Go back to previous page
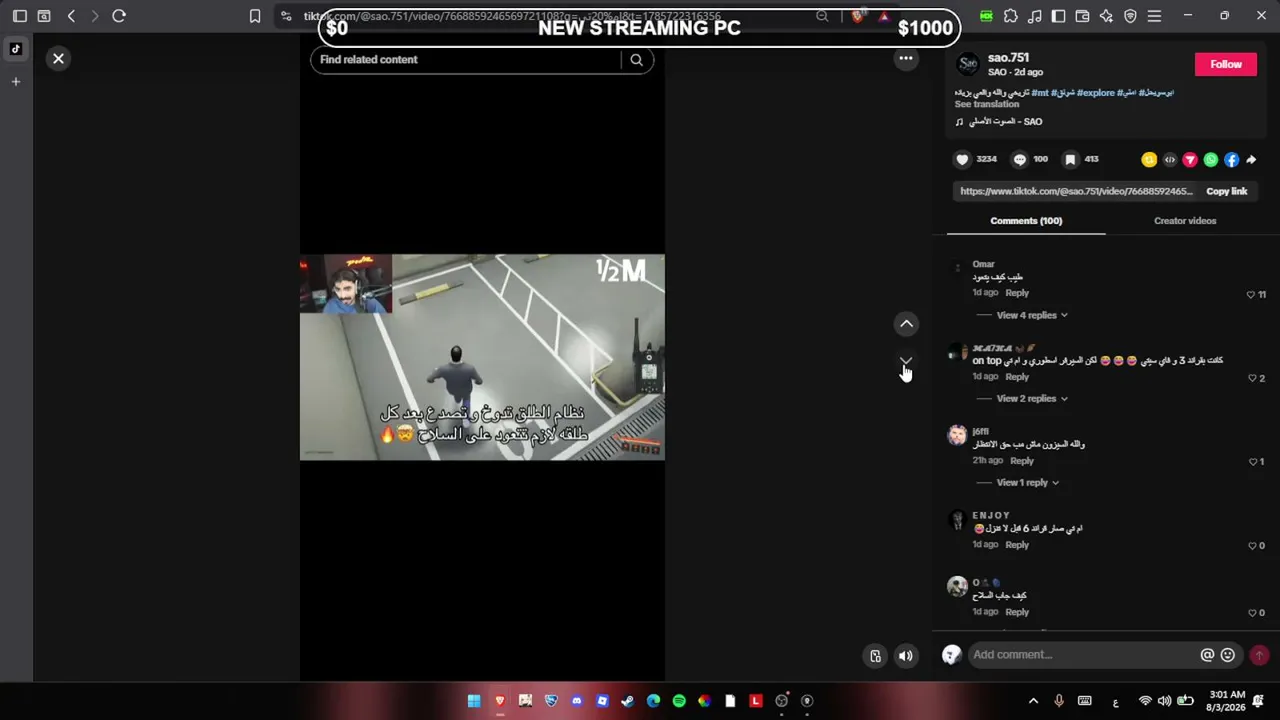 [x=71, y=16]
